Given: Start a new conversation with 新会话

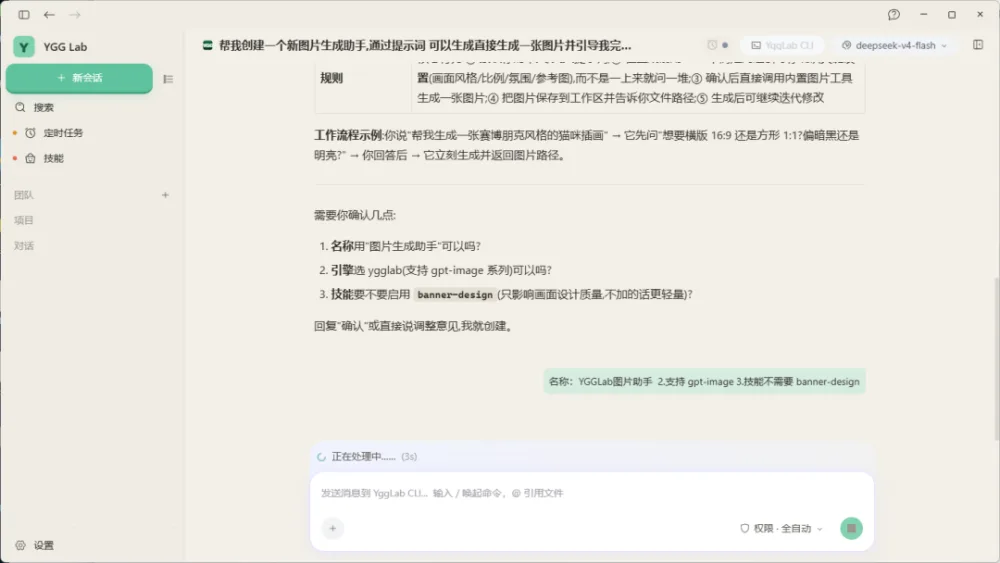Looking at the screenshot, I should click(79, 78).
